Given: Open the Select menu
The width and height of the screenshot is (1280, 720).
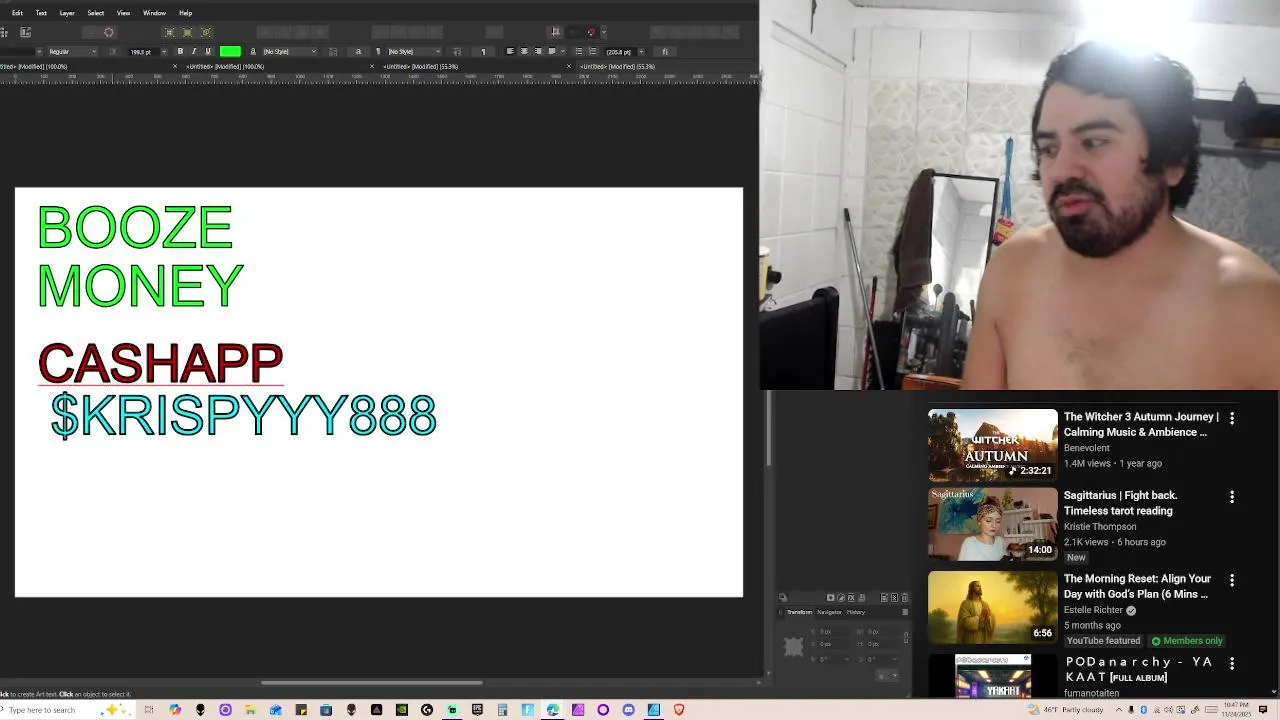Looking at the screenshot, I should point(96,13).
